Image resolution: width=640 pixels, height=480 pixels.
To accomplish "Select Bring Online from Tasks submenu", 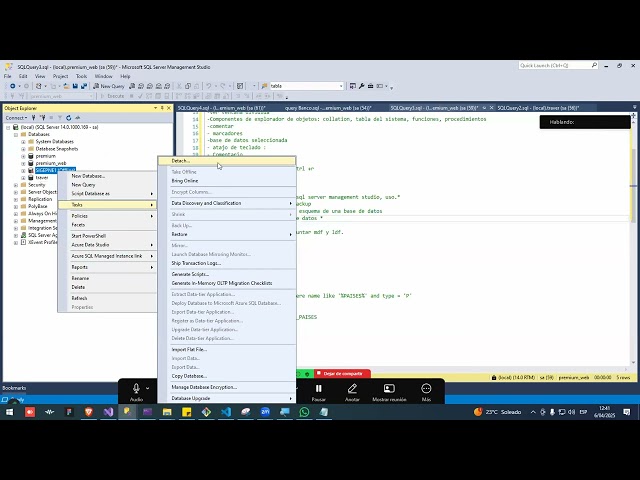I will pos(227,181).
